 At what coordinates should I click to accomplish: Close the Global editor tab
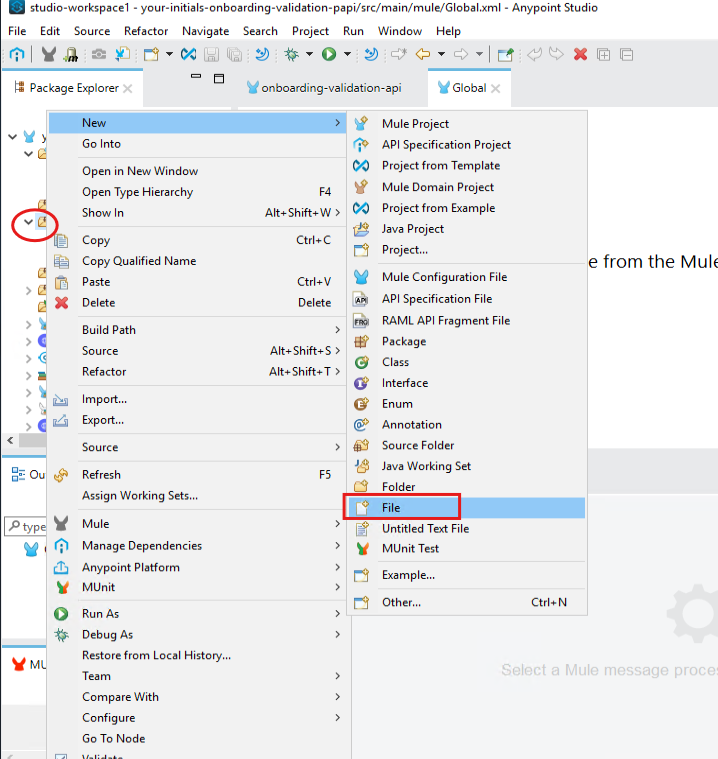496,89
